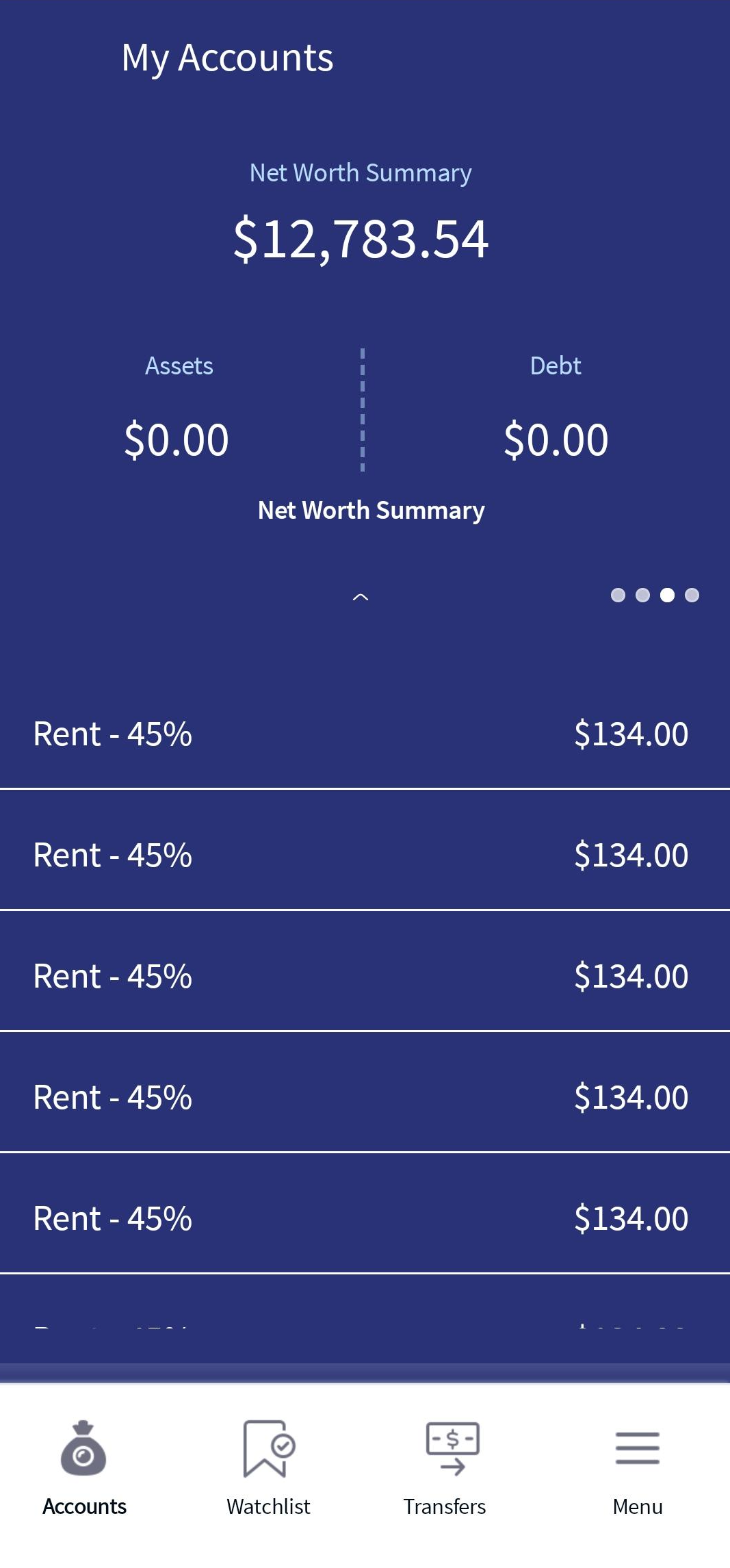Select the first carousel page dot
This screenshot has width=730, height=1568.
[618, 595]
